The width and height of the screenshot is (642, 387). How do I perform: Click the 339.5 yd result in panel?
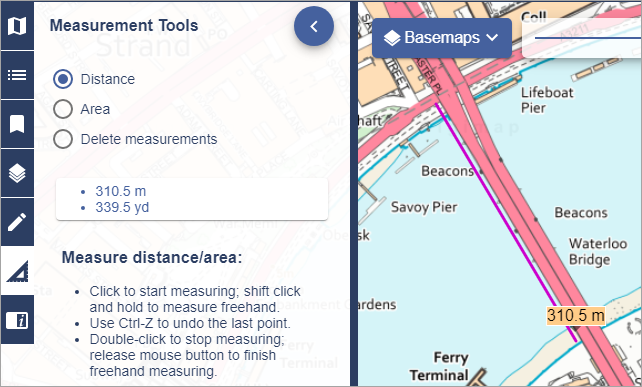[122, 207]
